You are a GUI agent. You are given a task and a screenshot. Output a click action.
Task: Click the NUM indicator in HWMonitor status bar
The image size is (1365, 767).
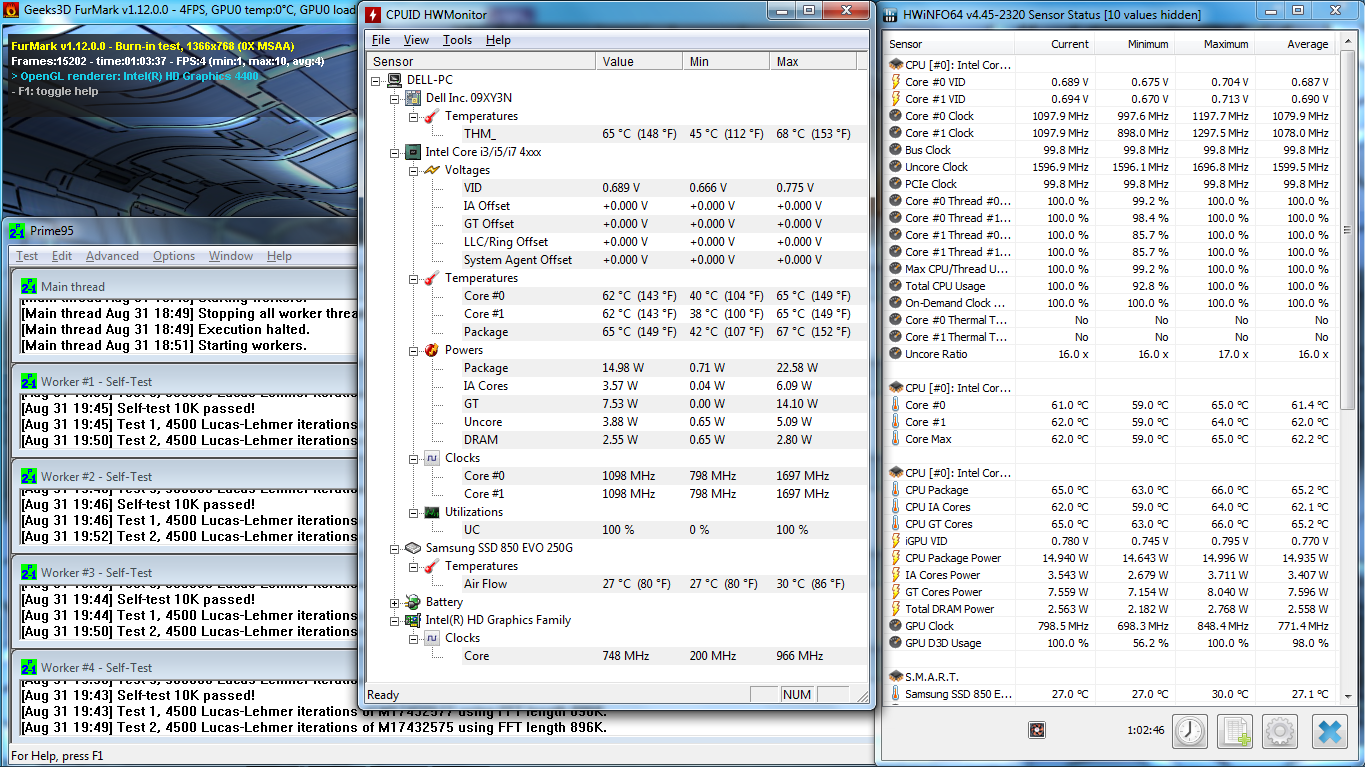(797, 694)
